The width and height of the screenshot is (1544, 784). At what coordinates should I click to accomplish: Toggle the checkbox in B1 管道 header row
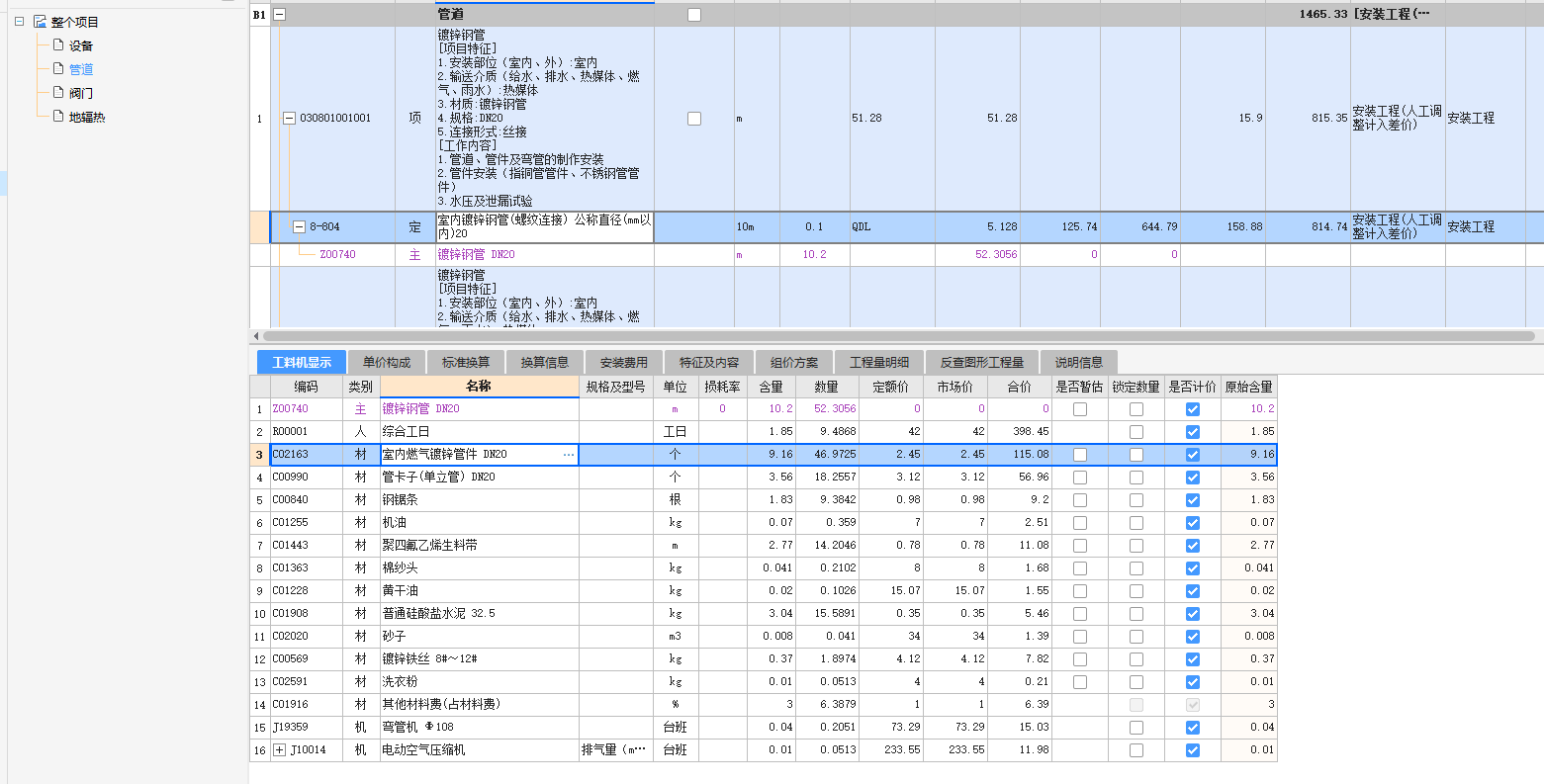694,15
